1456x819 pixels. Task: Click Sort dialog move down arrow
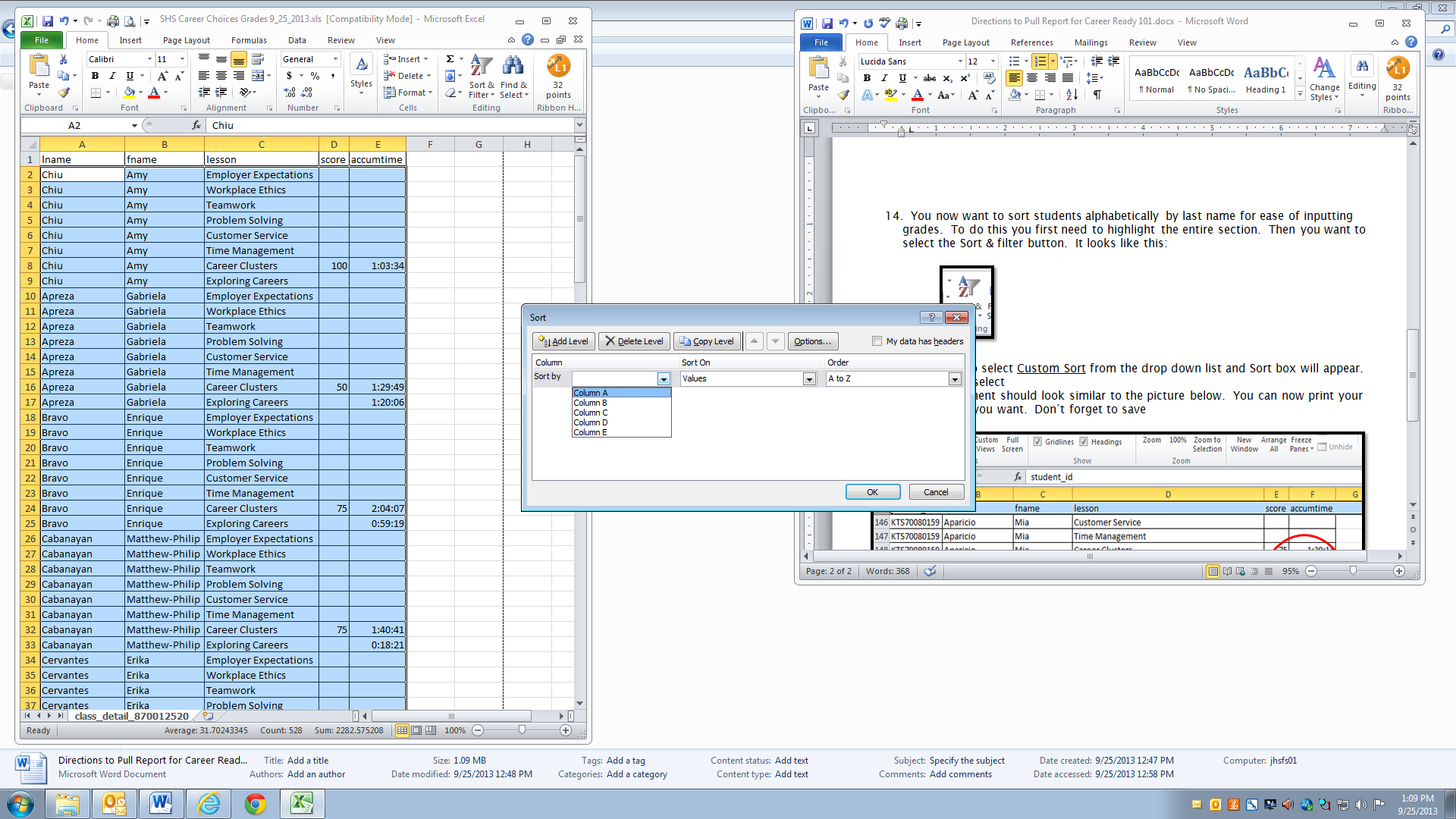pos(775,341)
